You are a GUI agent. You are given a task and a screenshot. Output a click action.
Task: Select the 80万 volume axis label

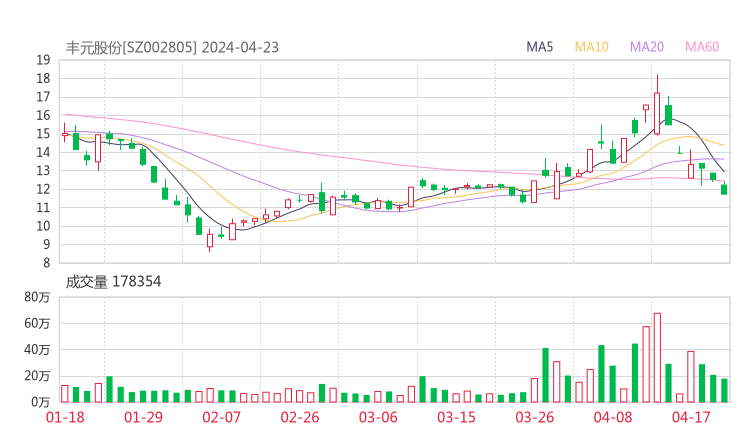(x=38, y=297)
